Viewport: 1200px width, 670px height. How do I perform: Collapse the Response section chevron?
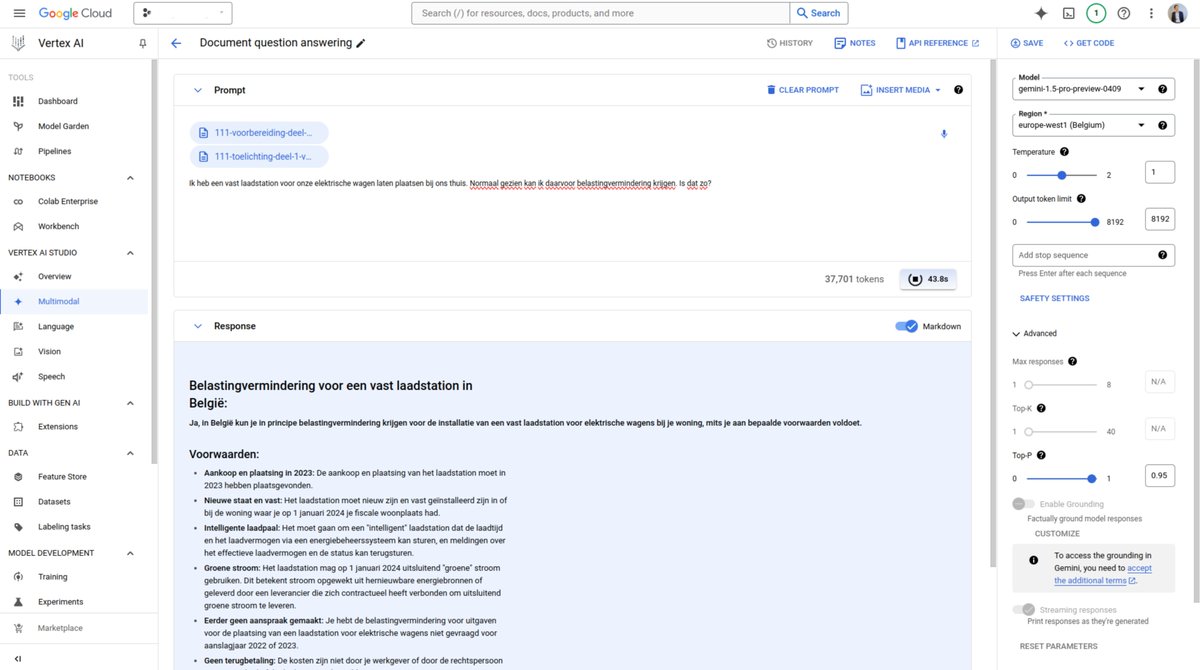pyautogui.click(x=197, y=326)
